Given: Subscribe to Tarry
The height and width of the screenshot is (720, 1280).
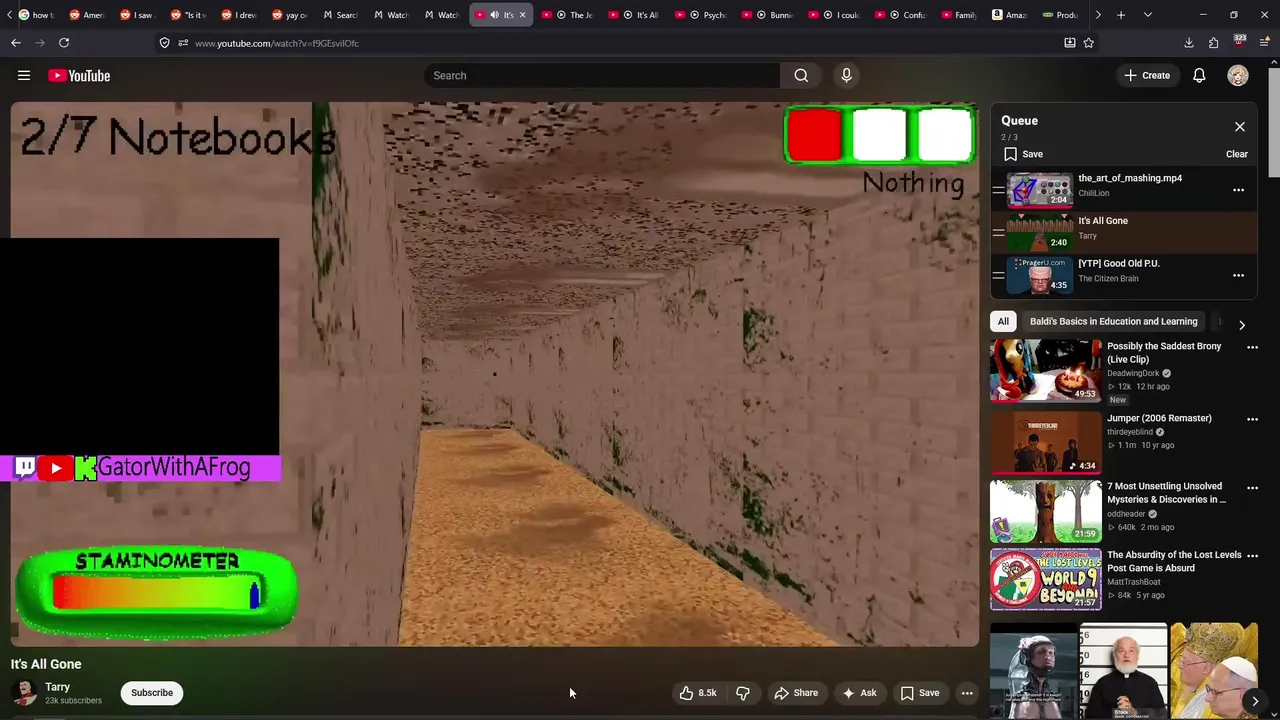Looking at the screenshot, I should 152,693.
